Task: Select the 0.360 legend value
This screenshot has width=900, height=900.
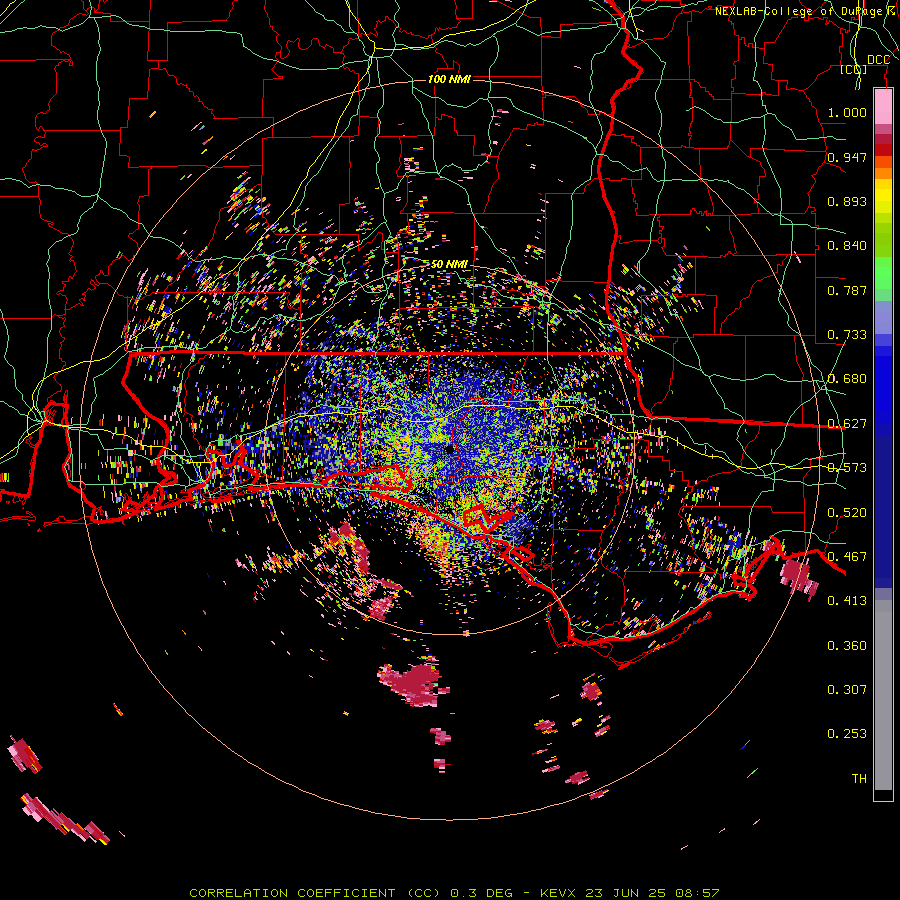Action: (x=847, y=646)
